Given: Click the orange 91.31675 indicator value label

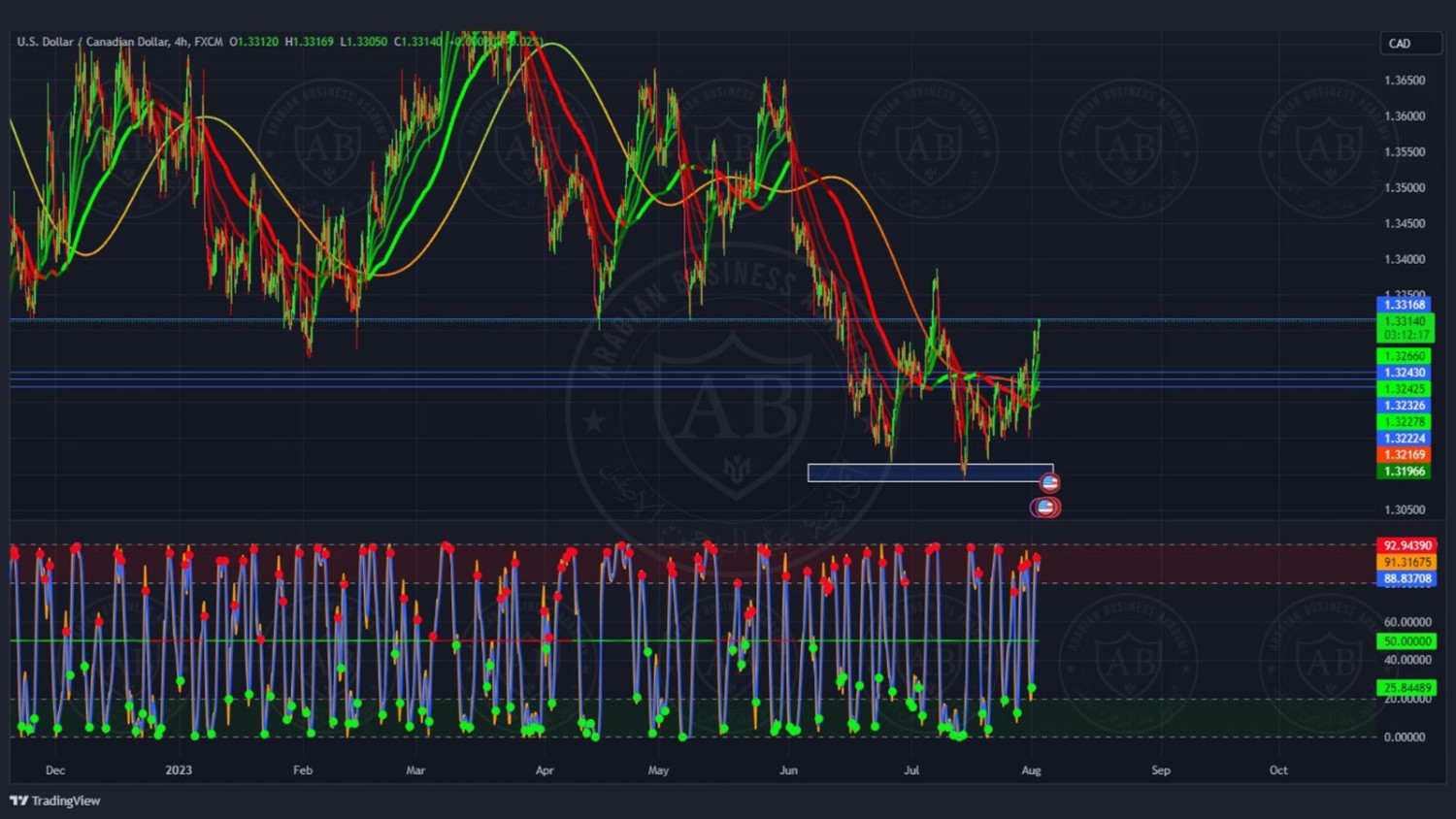Looking at the screenshot, I should (1406, 562).
